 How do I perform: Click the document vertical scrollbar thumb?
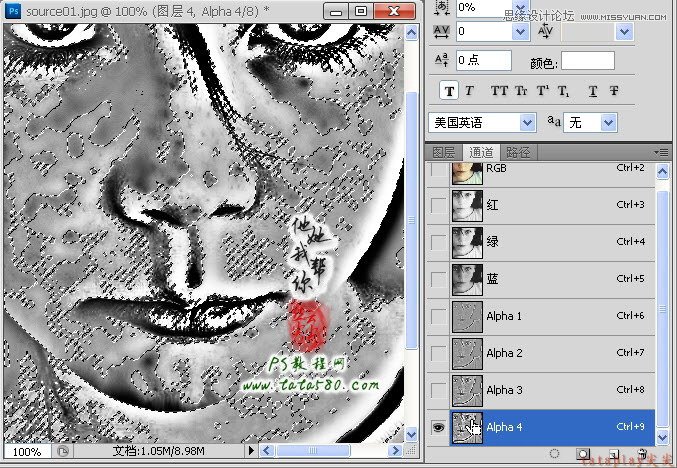click(411, 220)
